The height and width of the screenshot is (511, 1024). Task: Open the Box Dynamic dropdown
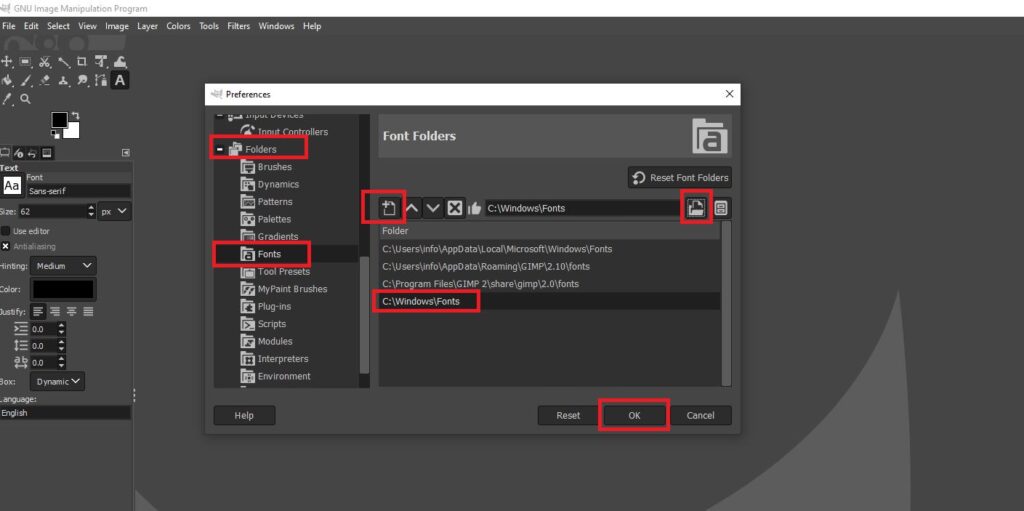[x=57, y=382]
